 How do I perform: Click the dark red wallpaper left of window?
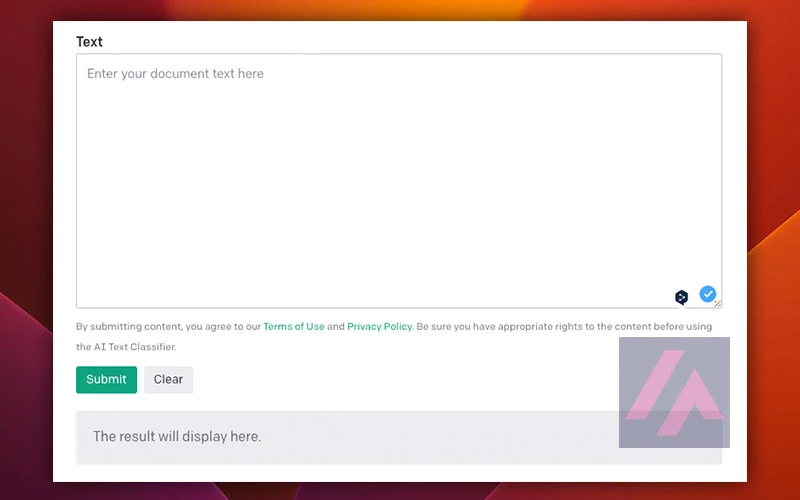26,153
